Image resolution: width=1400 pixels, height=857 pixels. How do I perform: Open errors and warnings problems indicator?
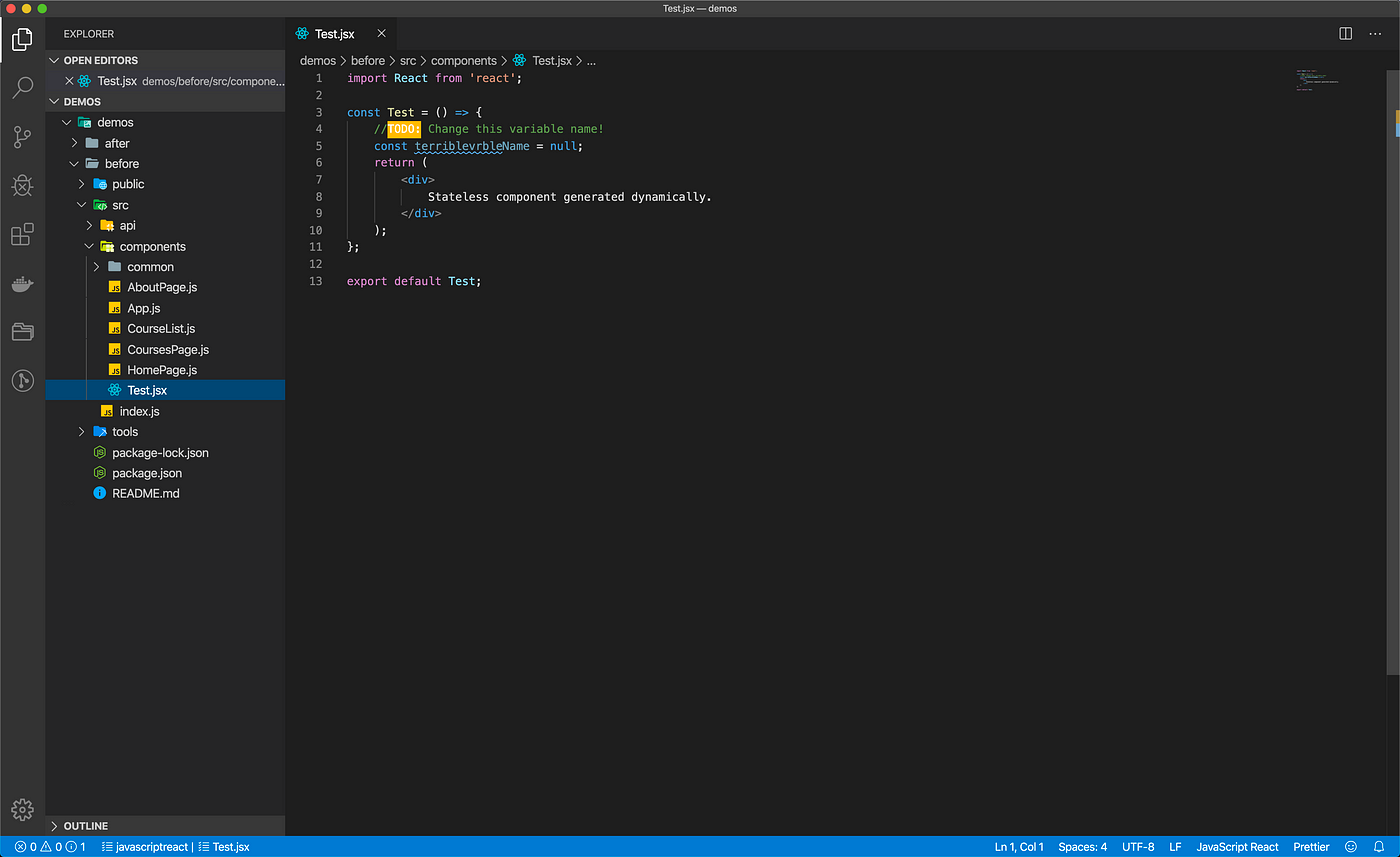[x=50, y=847]
